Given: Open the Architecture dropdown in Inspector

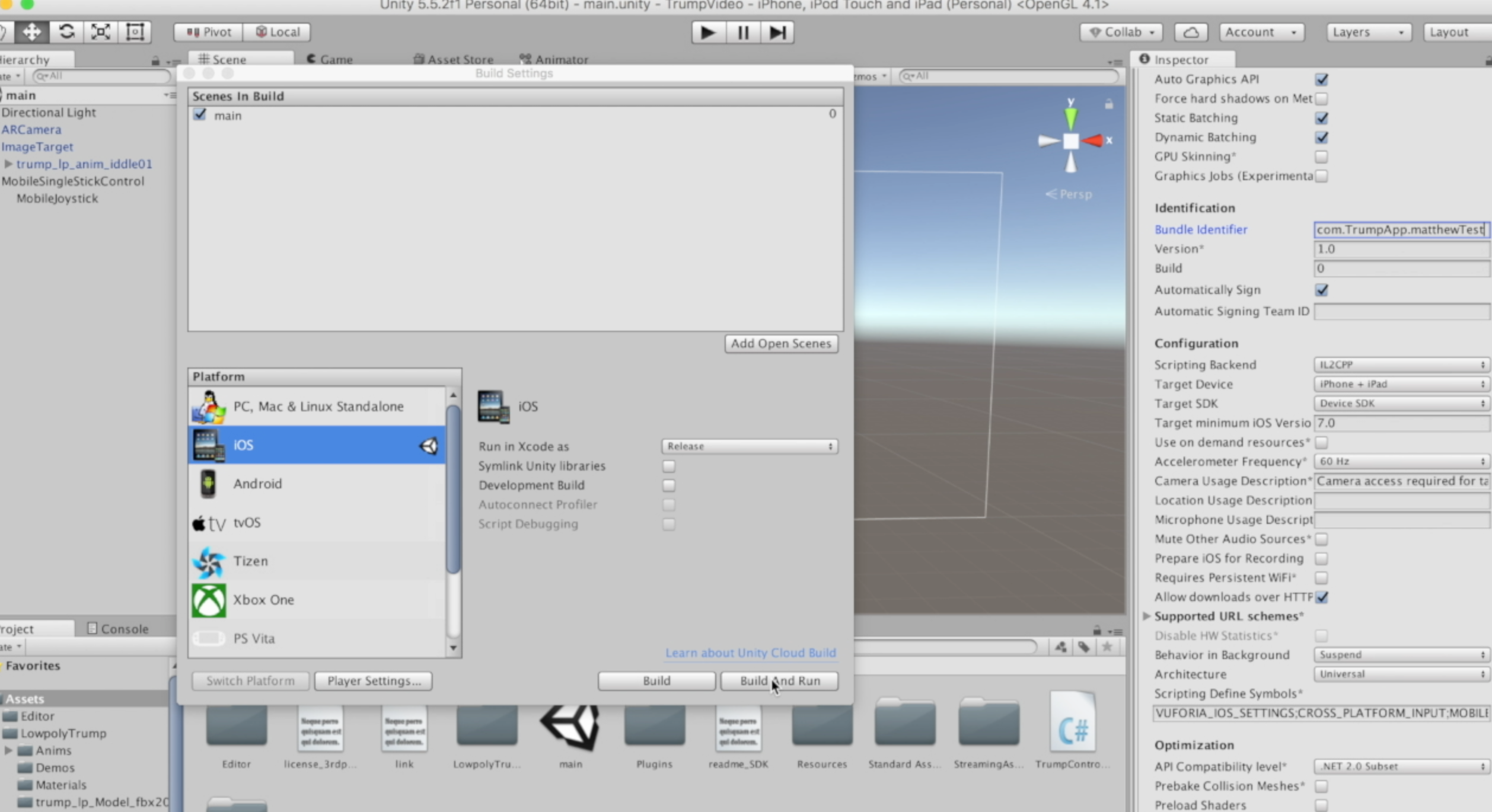Looking at the screenshot, I should (x=1400, y=673).
